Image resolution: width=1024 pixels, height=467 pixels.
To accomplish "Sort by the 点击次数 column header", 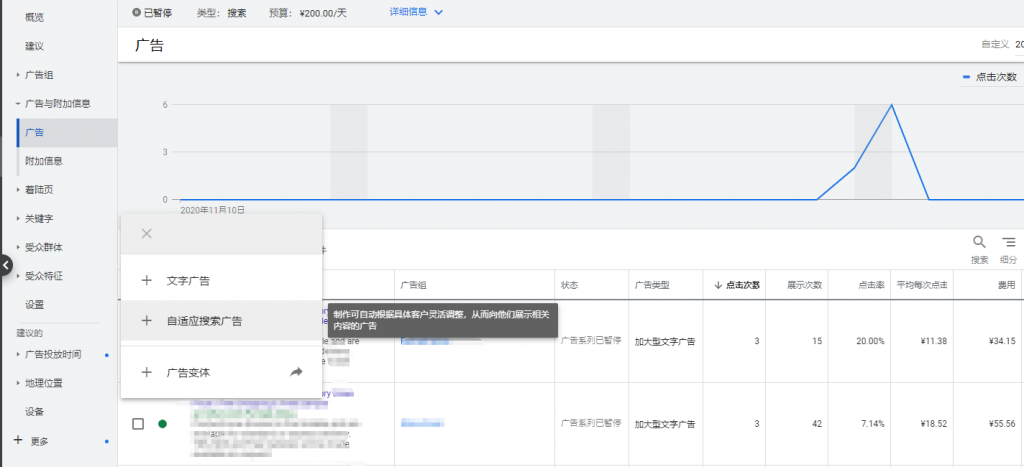I will [737, 285].
